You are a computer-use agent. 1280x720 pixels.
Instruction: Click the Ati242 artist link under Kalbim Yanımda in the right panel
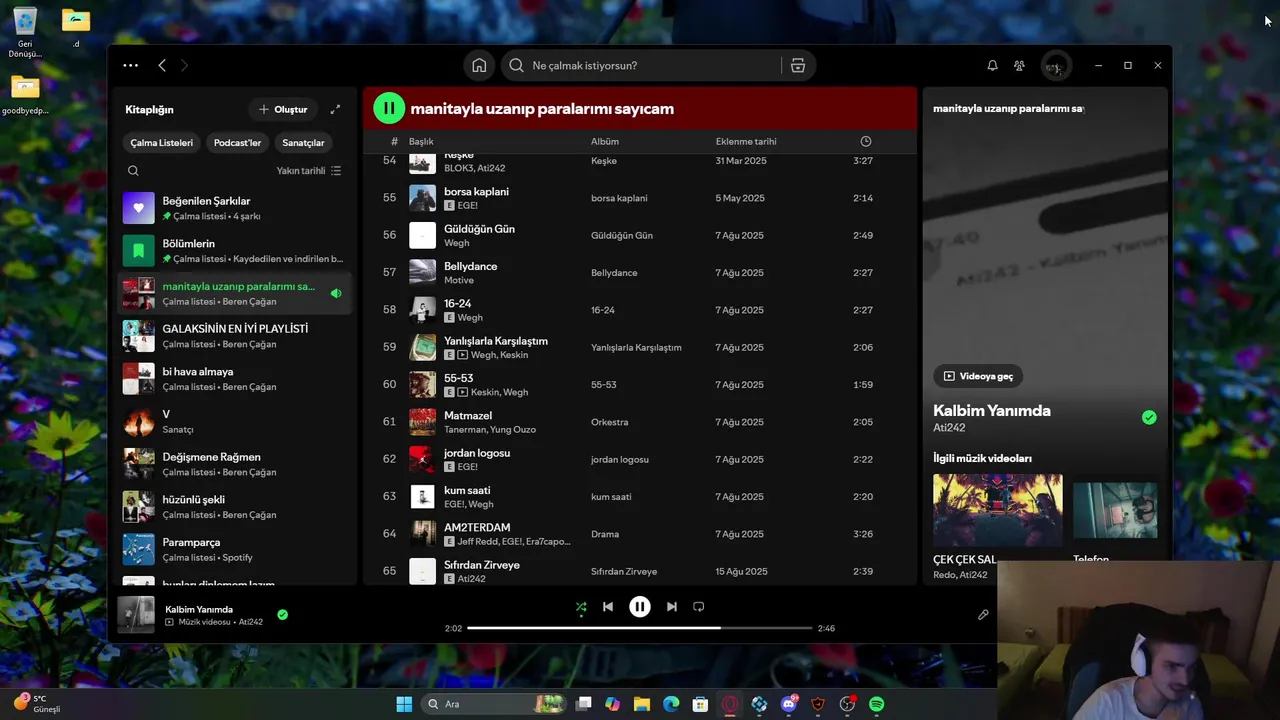click(x=949, y=428)
